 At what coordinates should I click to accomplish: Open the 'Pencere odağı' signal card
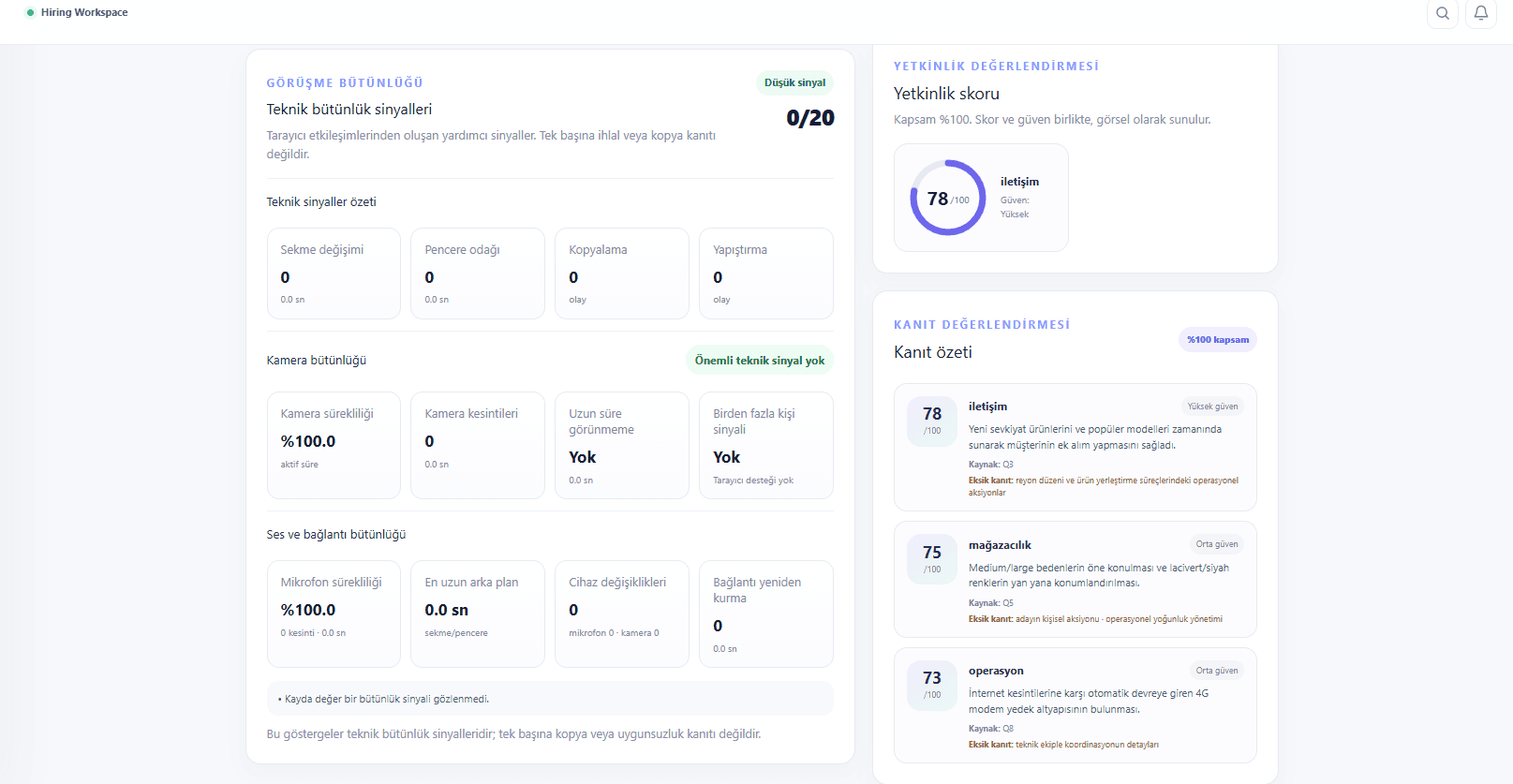point(478,274)
